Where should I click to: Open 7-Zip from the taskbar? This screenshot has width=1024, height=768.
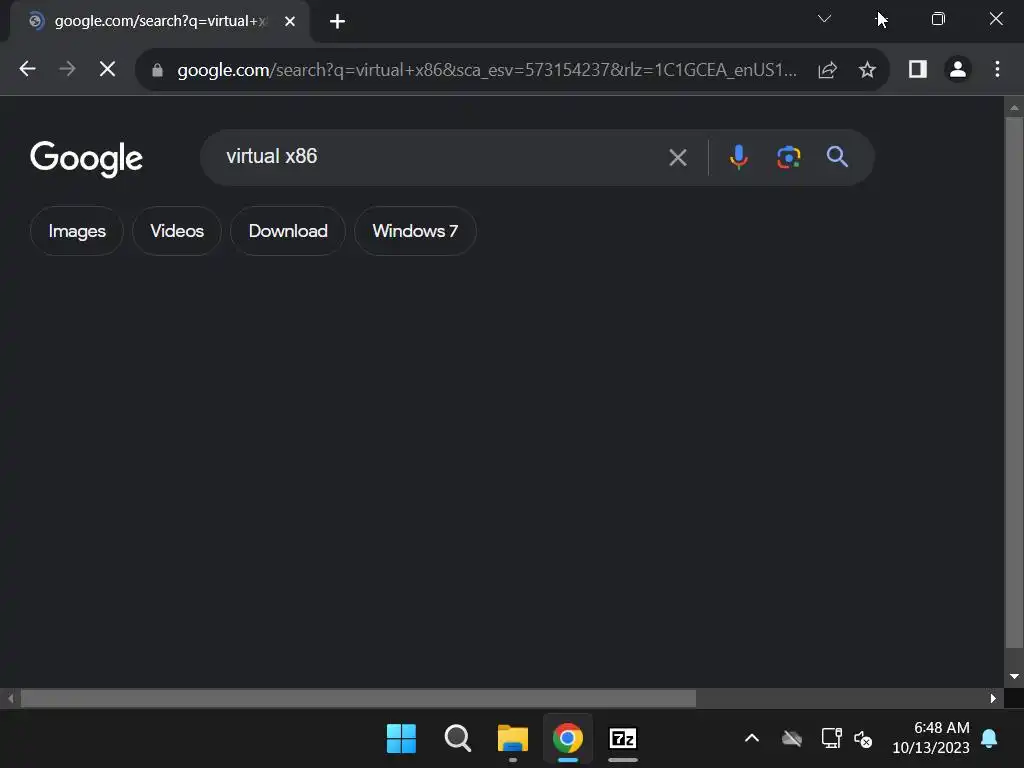pyautogui.click(x=623, y=739)
